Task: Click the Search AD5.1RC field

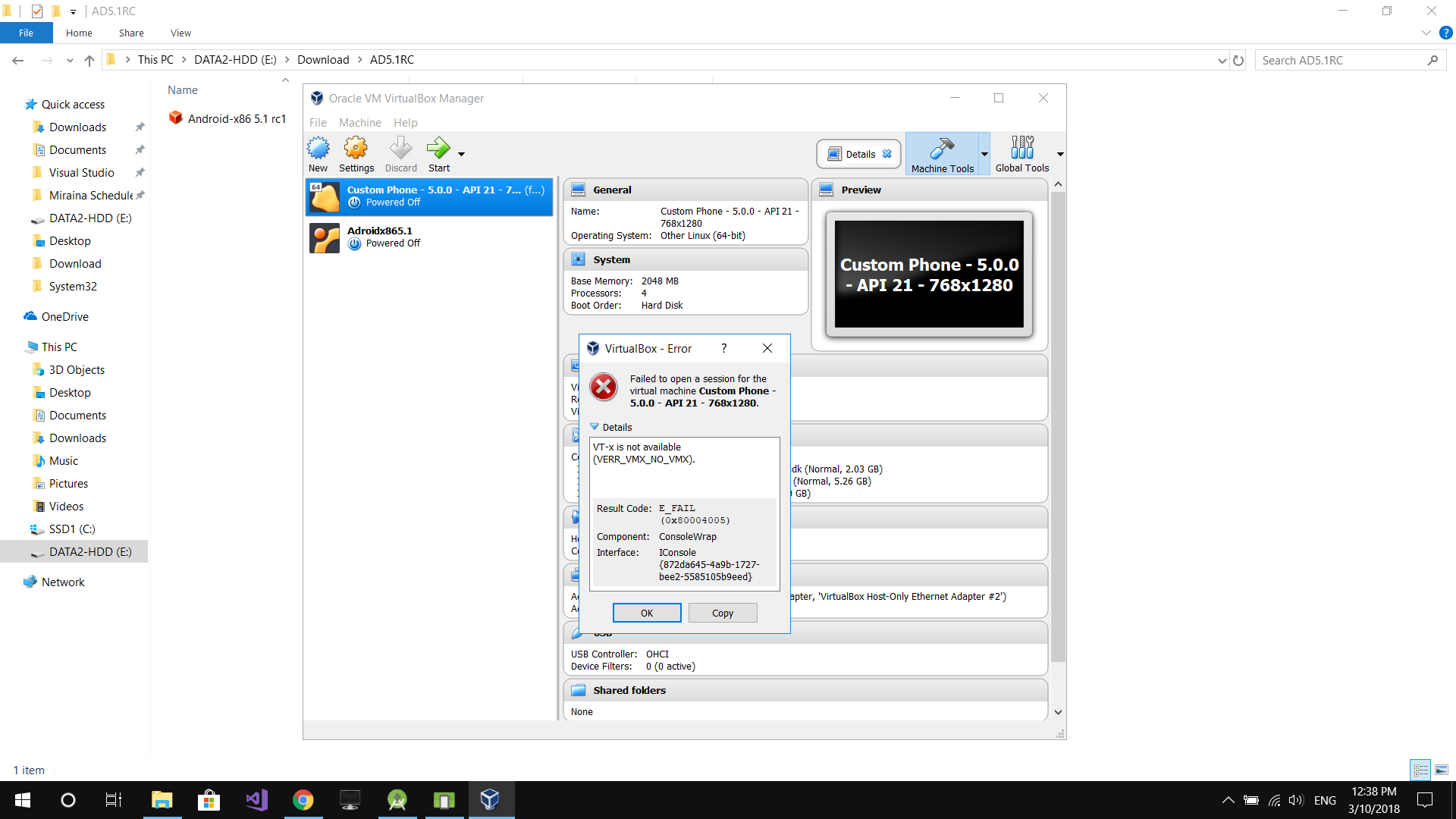Action: 1350,60
